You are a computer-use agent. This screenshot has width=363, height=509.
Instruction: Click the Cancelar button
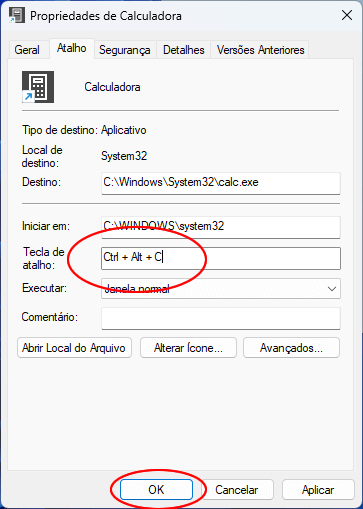tap(237, 490)
